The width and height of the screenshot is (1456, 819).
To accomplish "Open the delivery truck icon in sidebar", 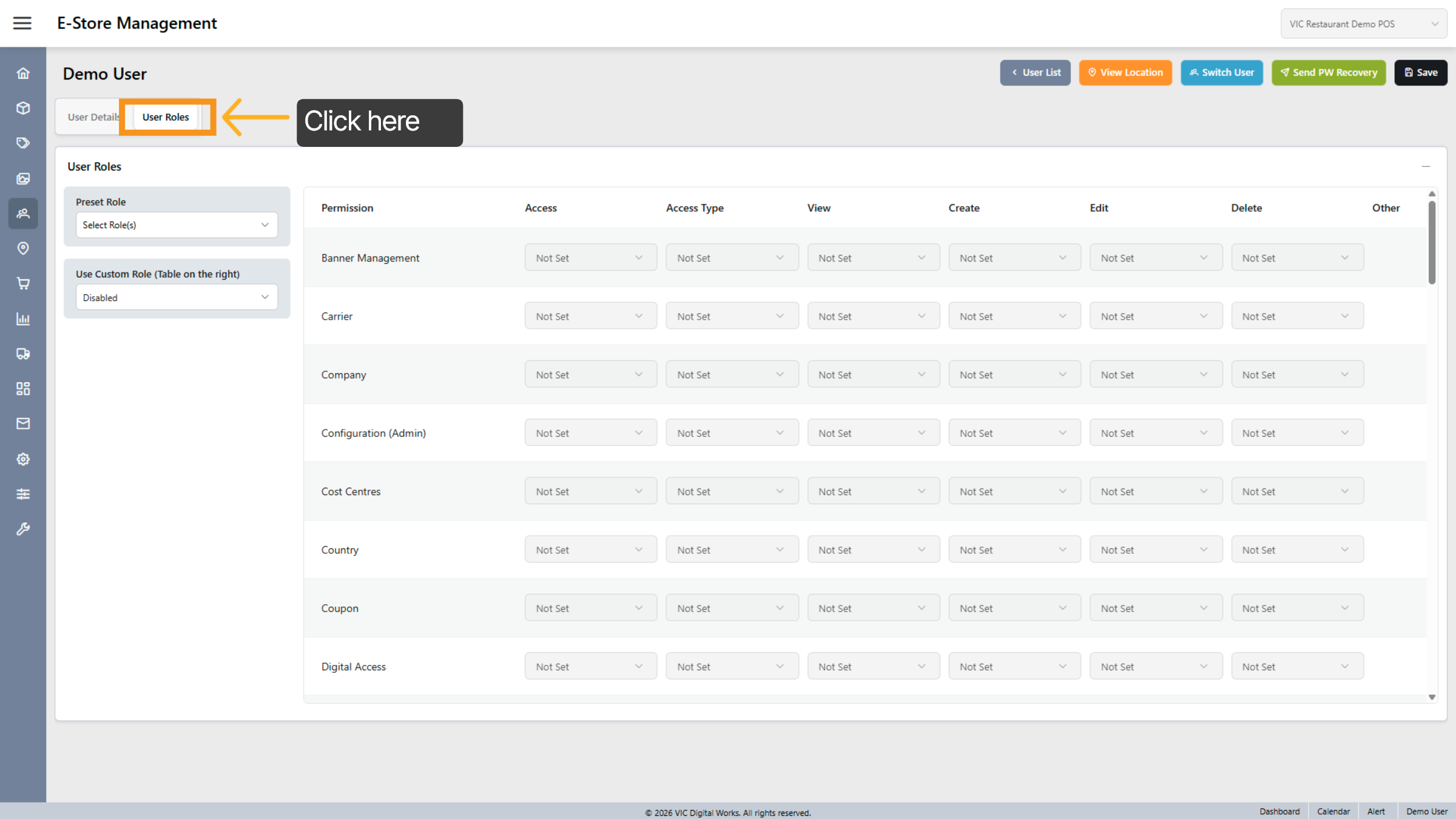I will tap(23, 354).
